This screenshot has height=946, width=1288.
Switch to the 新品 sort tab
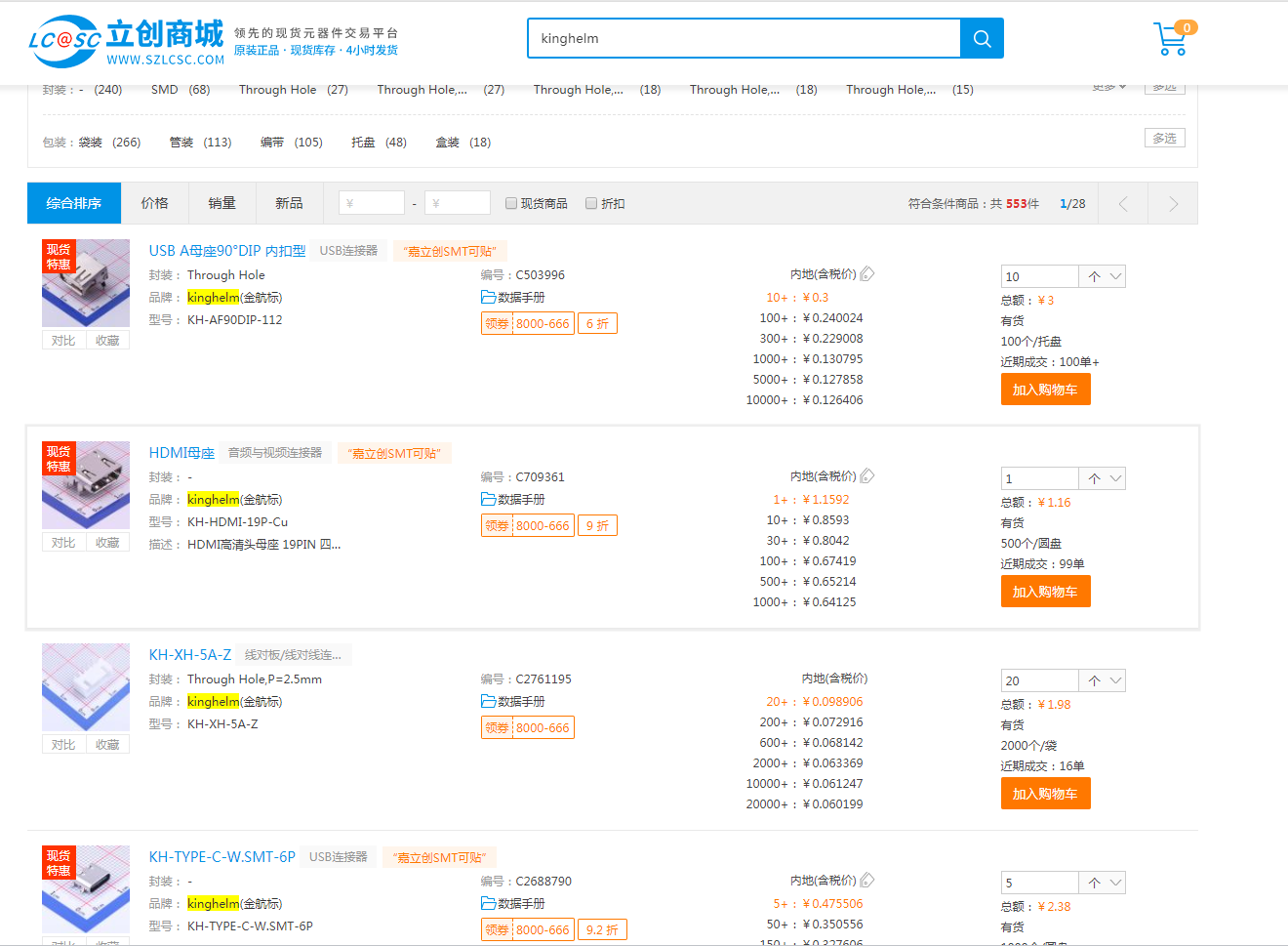click(289, 202)
